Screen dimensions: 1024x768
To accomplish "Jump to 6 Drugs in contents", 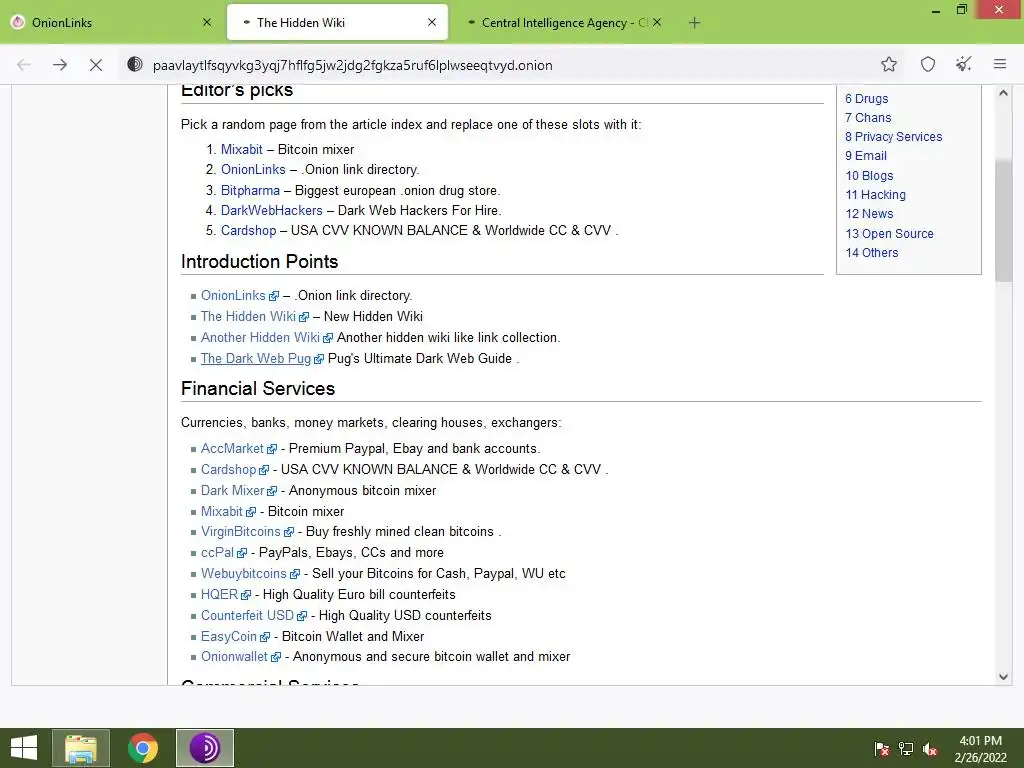I will click(x=867, y=99).
